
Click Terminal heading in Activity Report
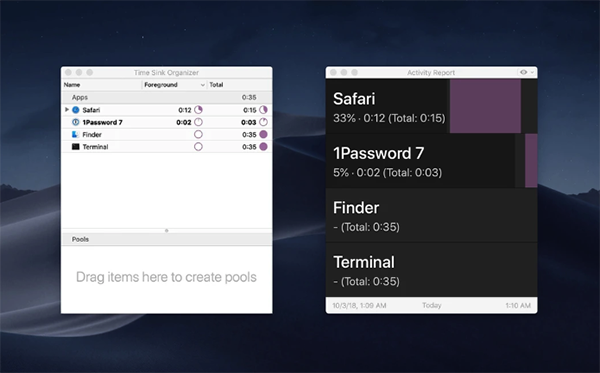(x=364, y=262)
